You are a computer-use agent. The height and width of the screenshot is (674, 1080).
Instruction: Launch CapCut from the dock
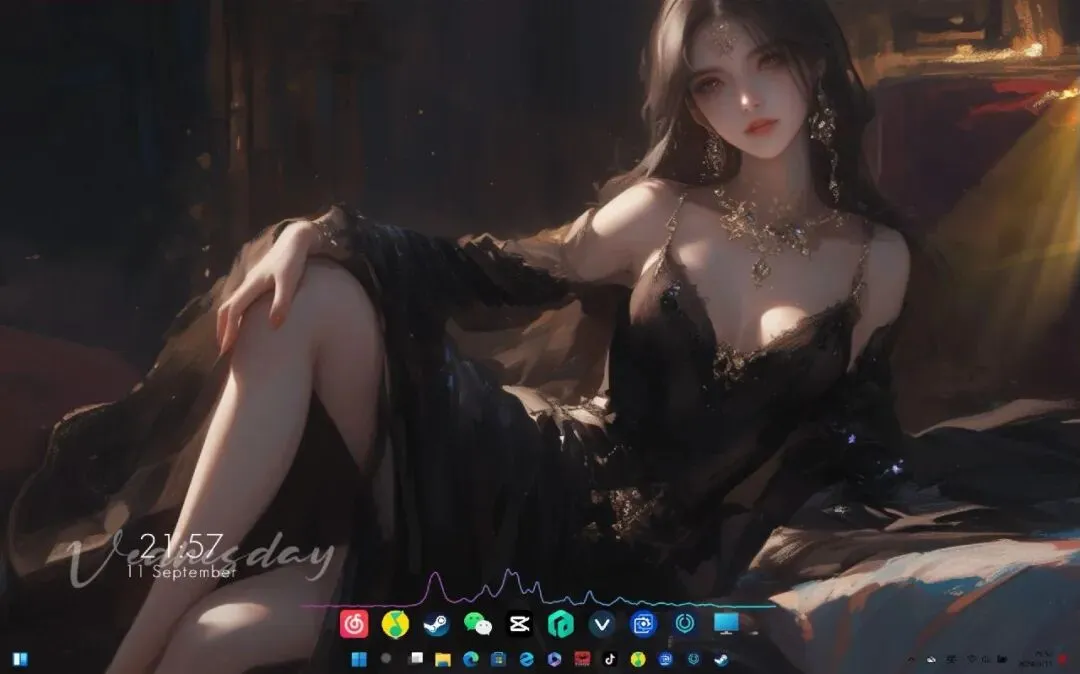519,624
